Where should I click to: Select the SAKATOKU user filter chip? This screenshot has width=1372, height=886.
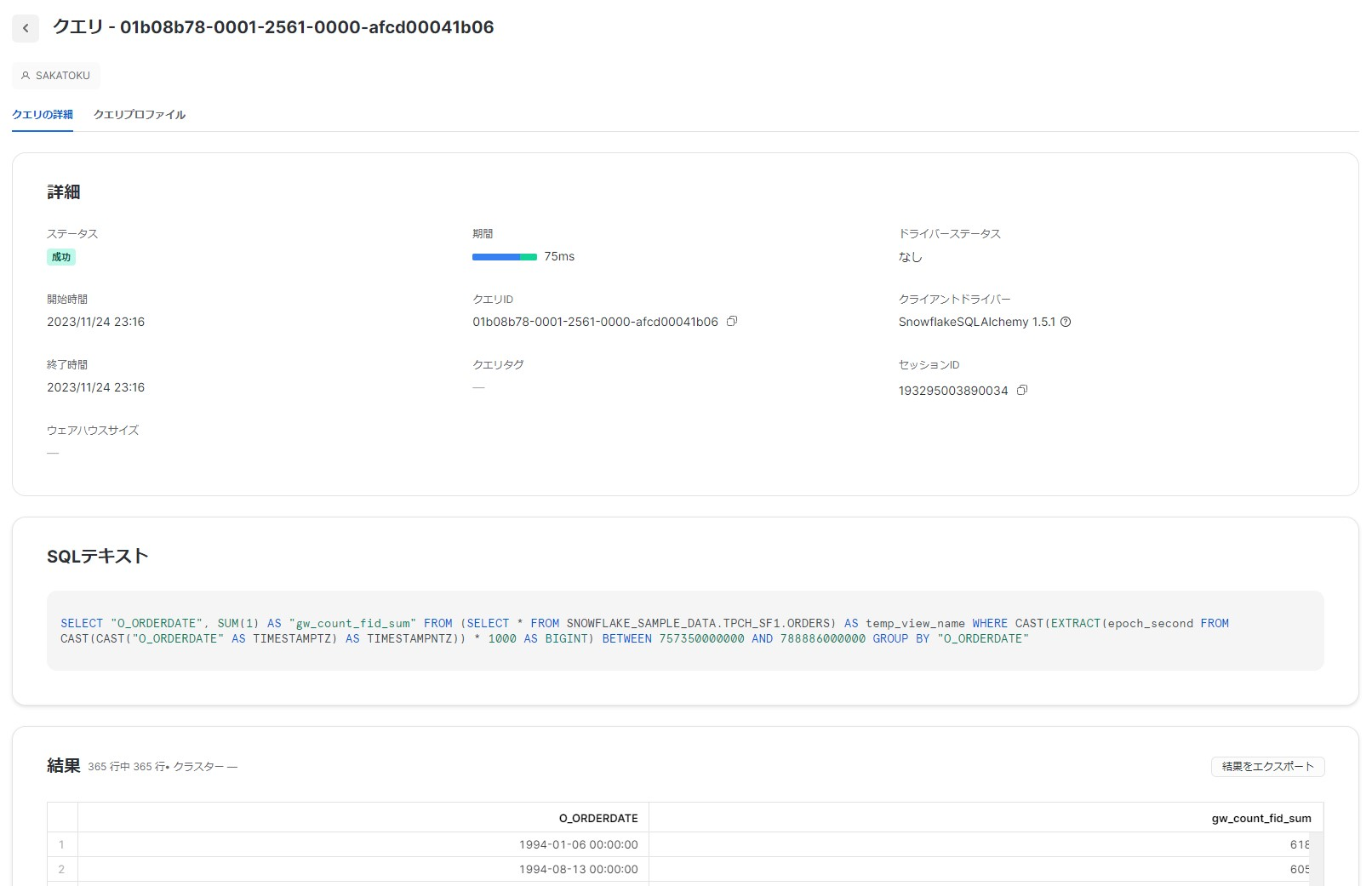[56, 75]
